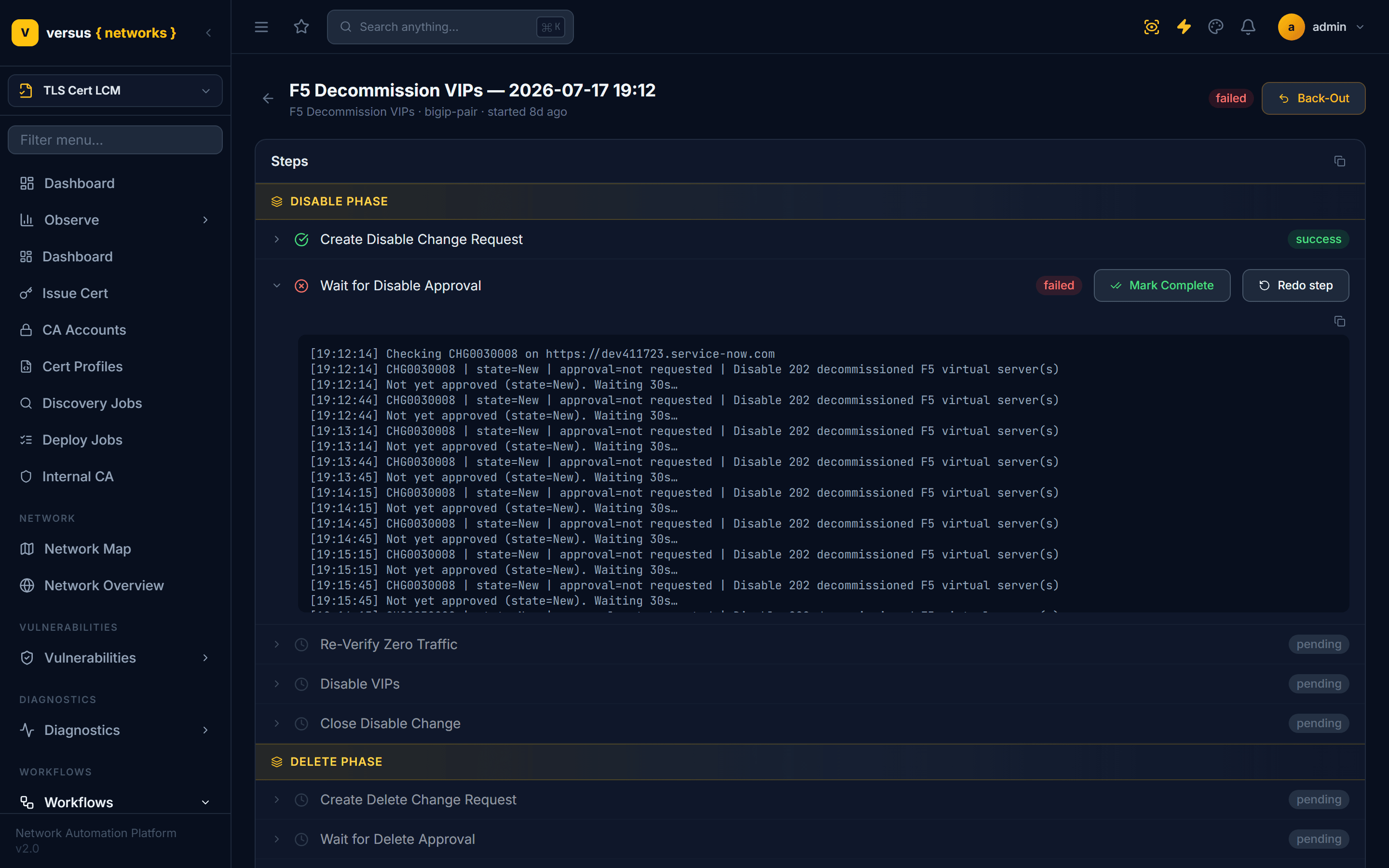Copy all steps using the Steps copy icon
1389x868 pixels.
[1340, 162]
